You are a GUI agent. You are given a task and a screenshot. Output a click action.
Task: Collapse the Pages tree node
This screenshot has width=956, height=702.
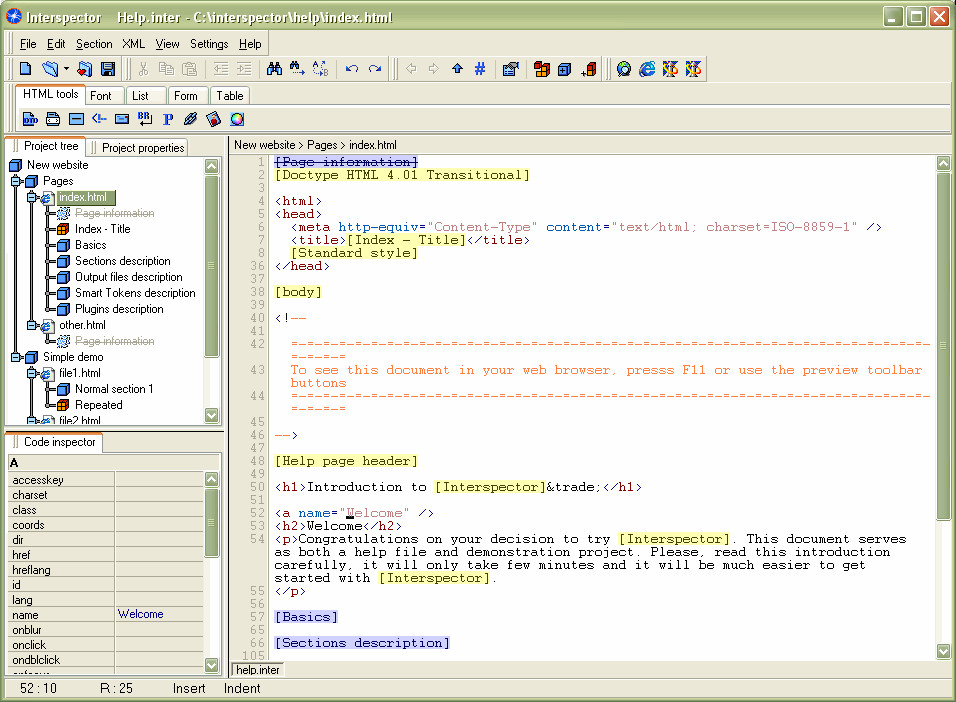point(16,181)
